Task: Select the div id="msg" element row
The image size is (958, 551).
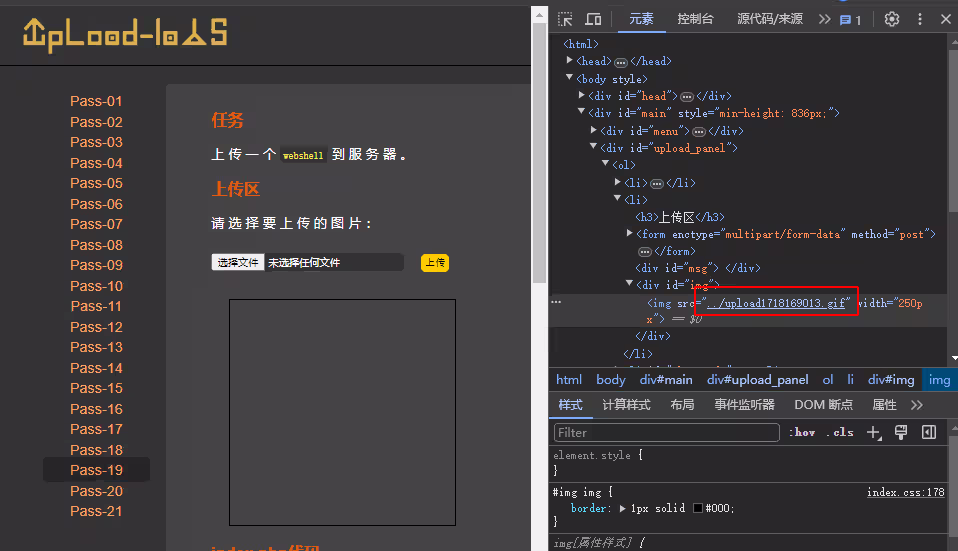Action: 698,268
